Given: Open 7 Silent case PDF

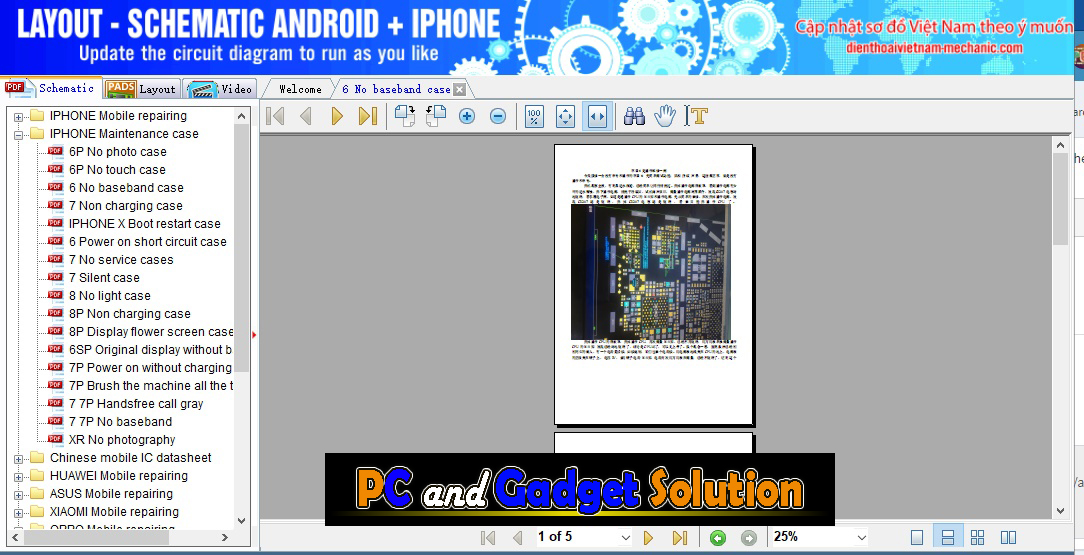Looking at the screenshot, I should click(x=104, y=278).
